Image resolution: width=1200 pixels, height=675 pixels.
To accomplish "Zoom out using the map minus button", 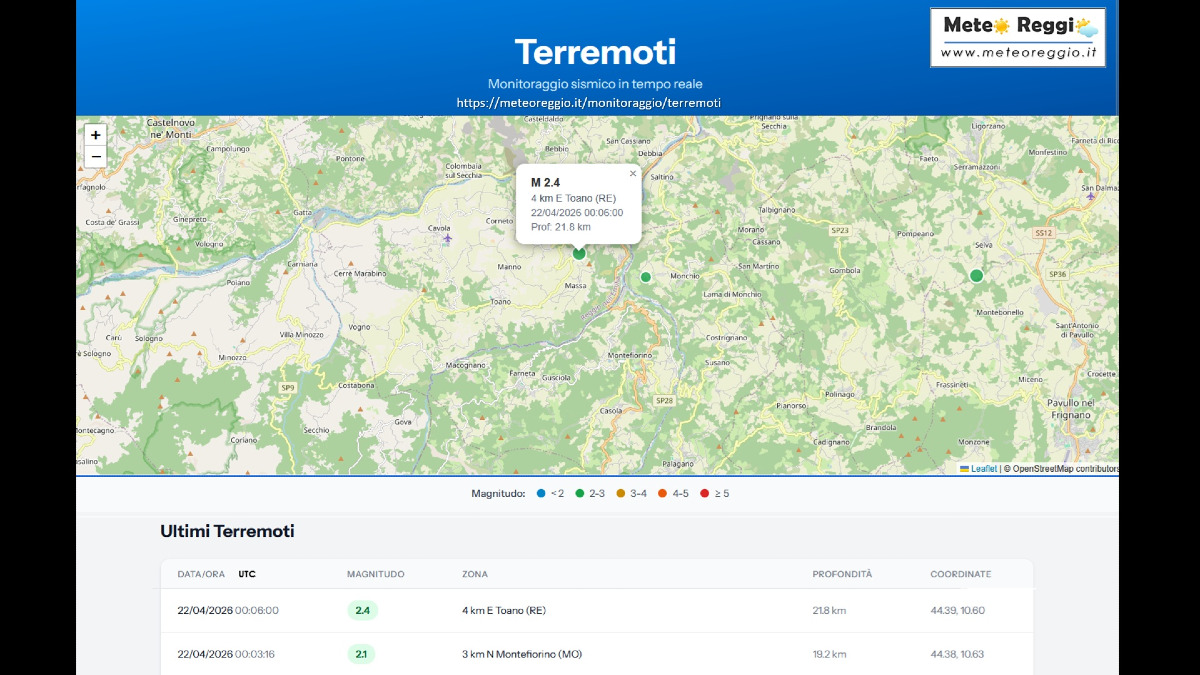I will pos(96,157).
